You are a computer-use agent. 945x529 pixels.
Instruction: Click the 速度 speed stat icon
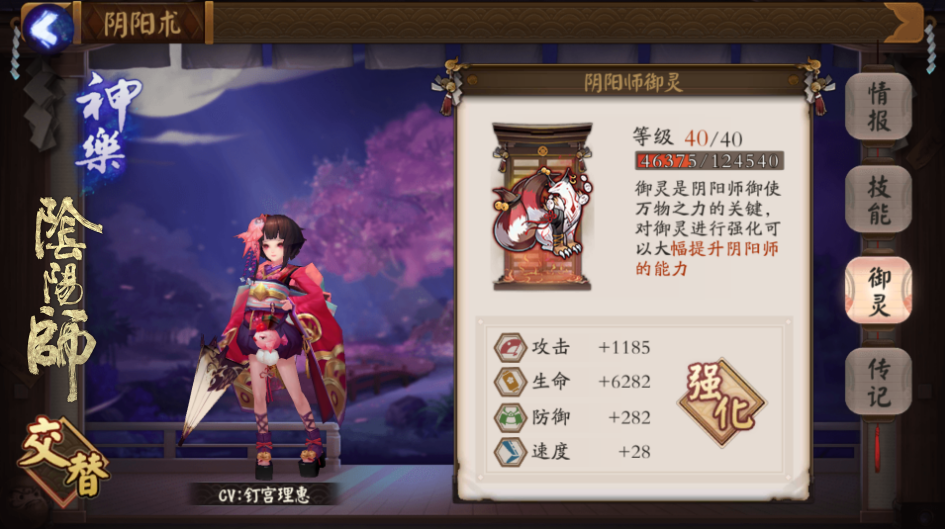(x=510, y=452)
